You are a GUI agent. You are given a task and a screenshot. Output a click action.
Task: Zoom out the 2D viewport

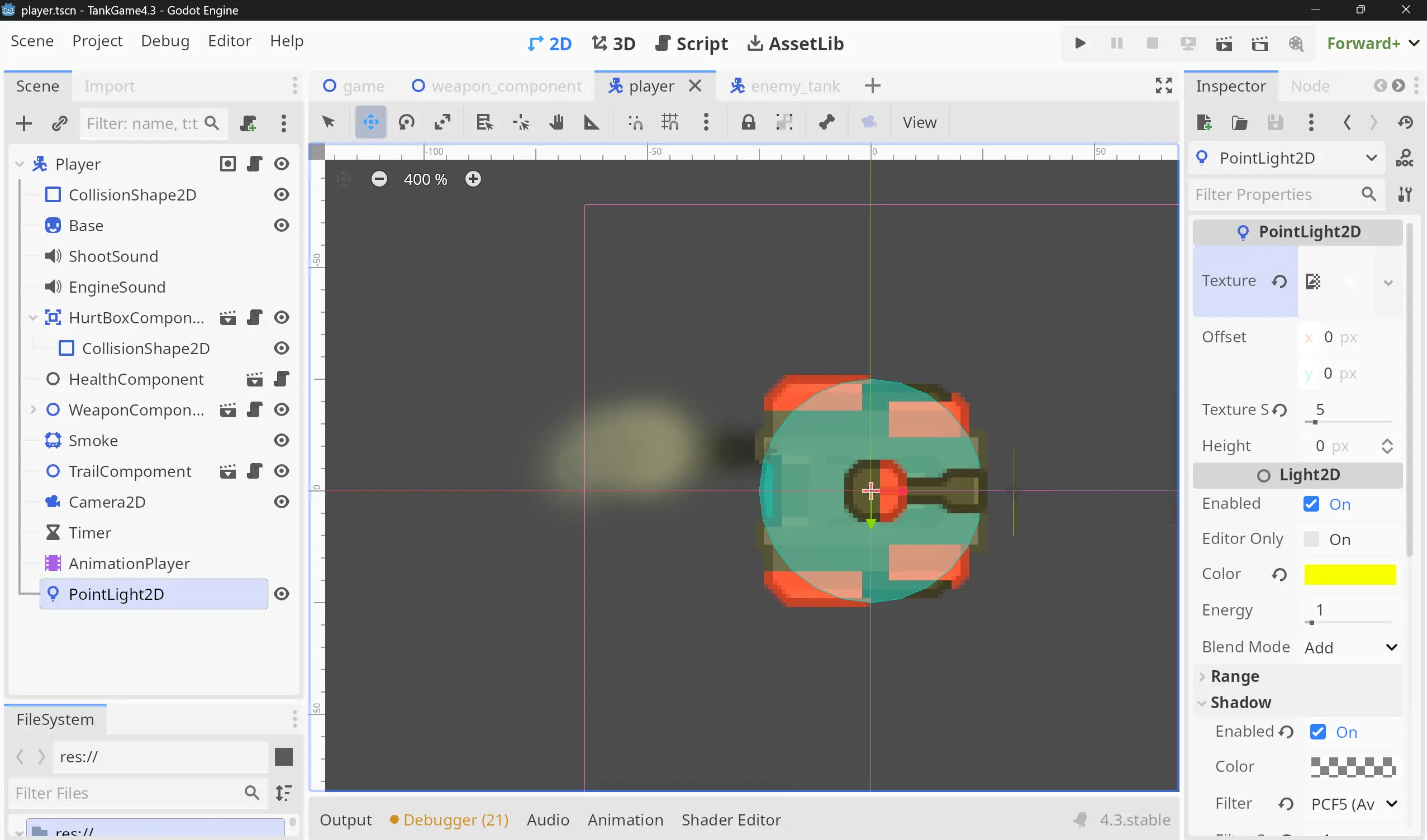point(379,179)
